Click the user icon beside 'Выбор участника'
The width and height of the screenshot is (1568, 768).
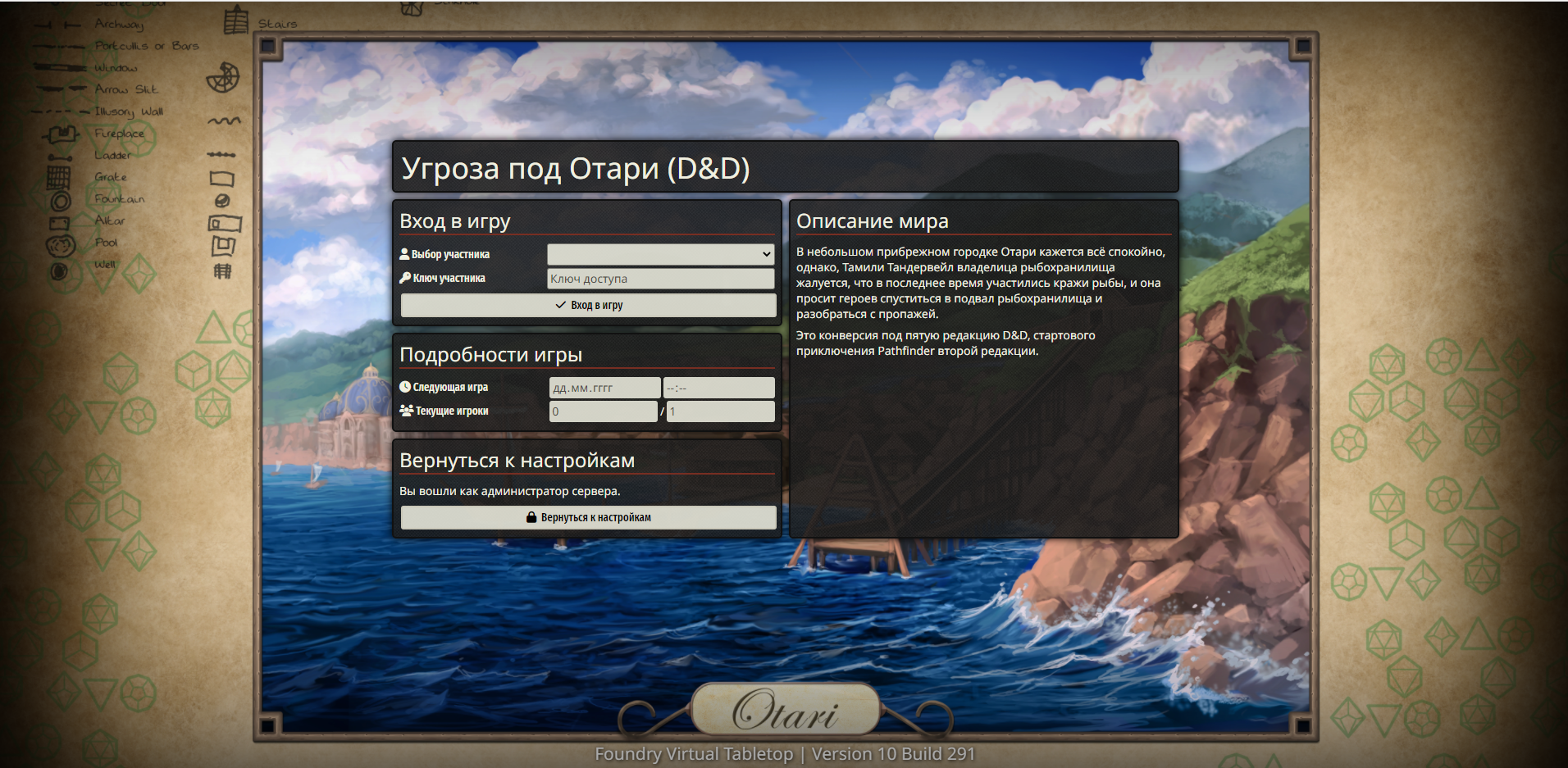[x=404, y=254]
